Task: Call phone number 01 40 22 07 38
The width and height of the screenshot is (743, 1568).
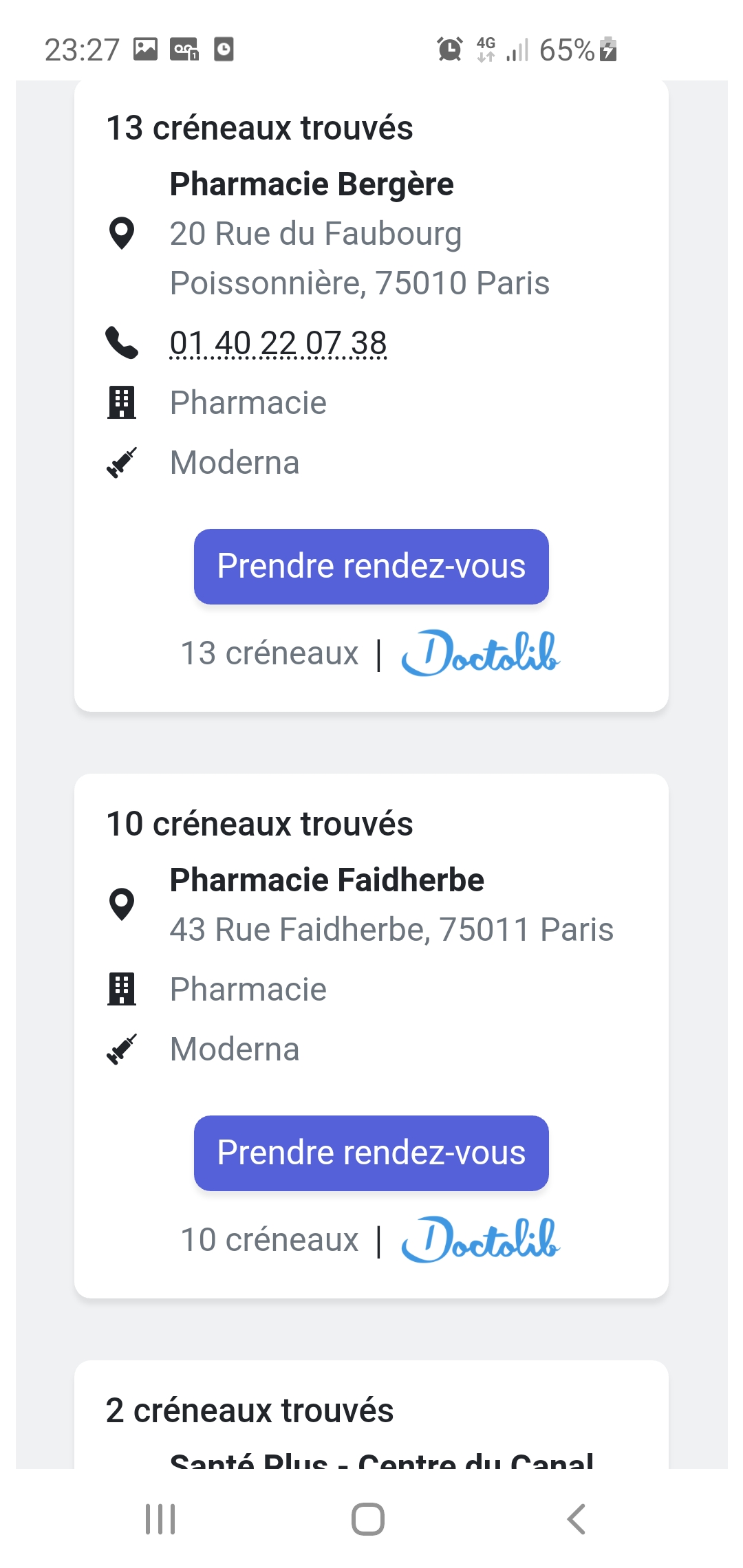Action: (278, 343)
